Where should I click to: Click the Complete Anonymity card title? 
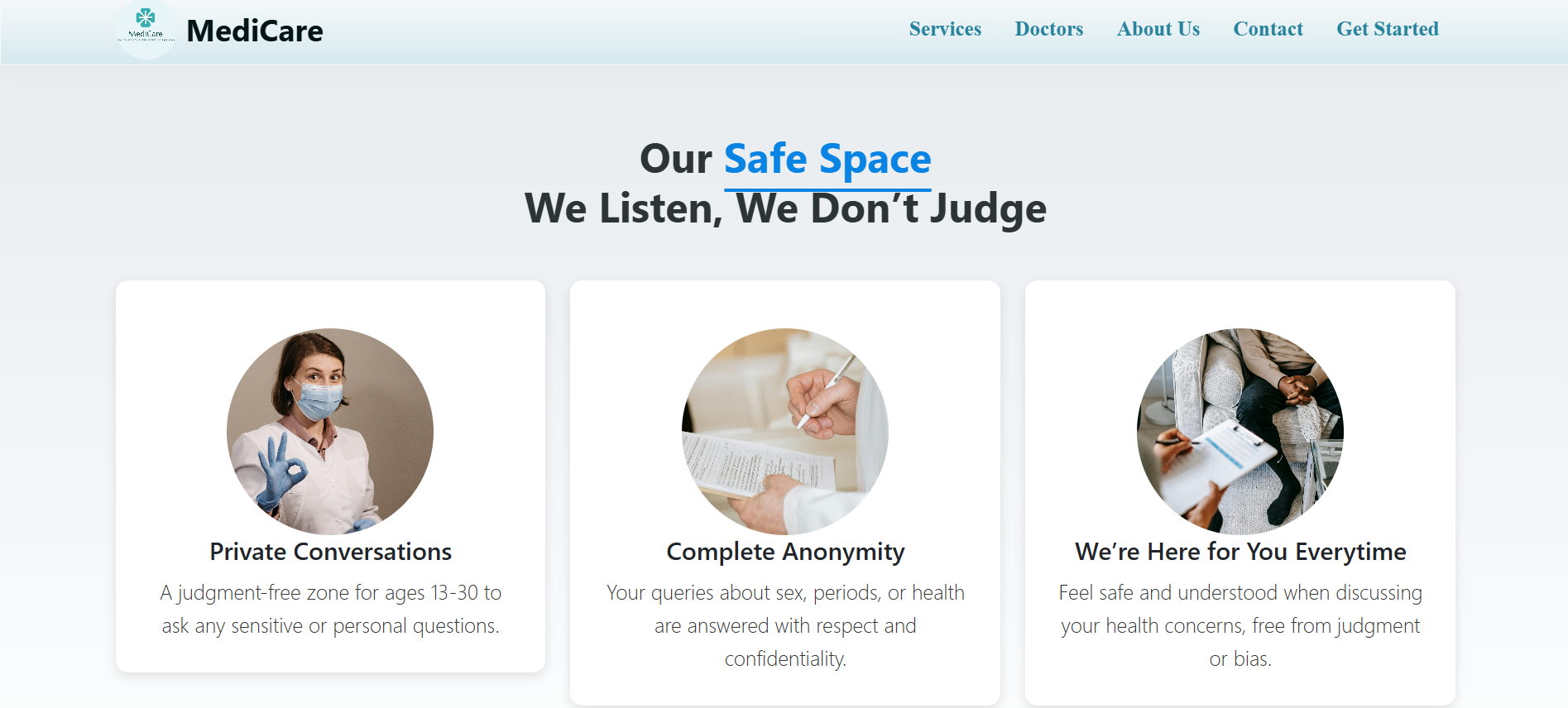785,552
